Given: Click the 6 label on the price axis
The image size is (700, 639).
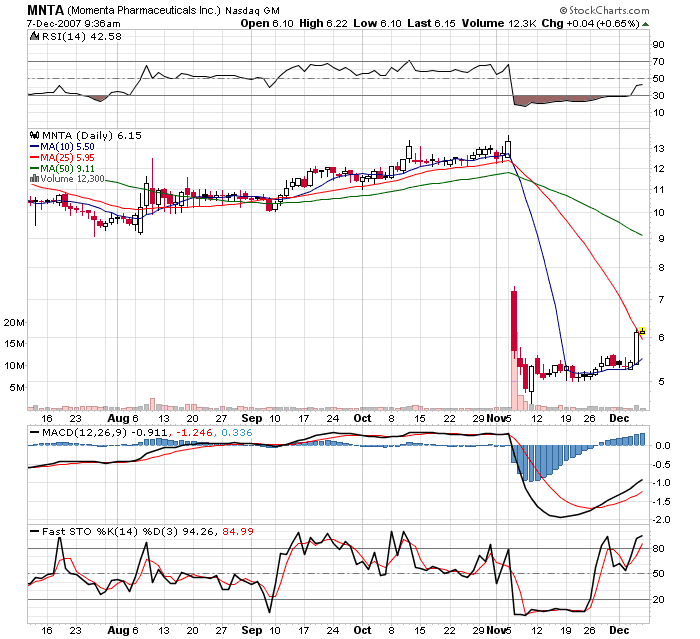Looking at the screenshot, I should pos(661,338).
